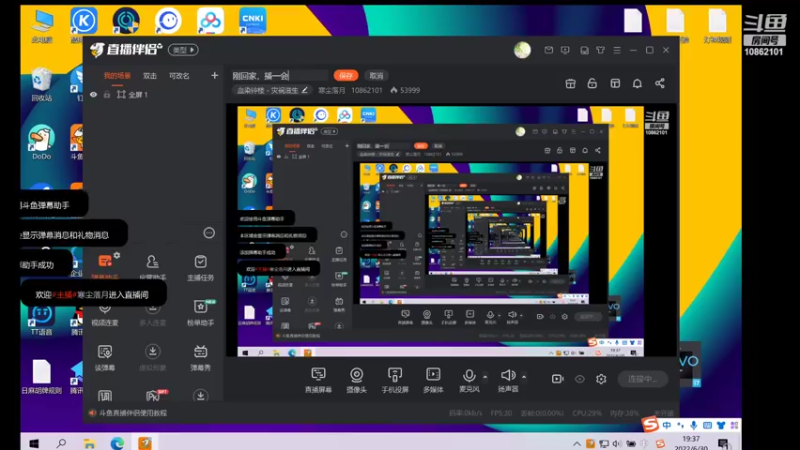Click the Sogou 中 input mode indicator
This screenshot has height=450, width=800.
pos(667,426)
